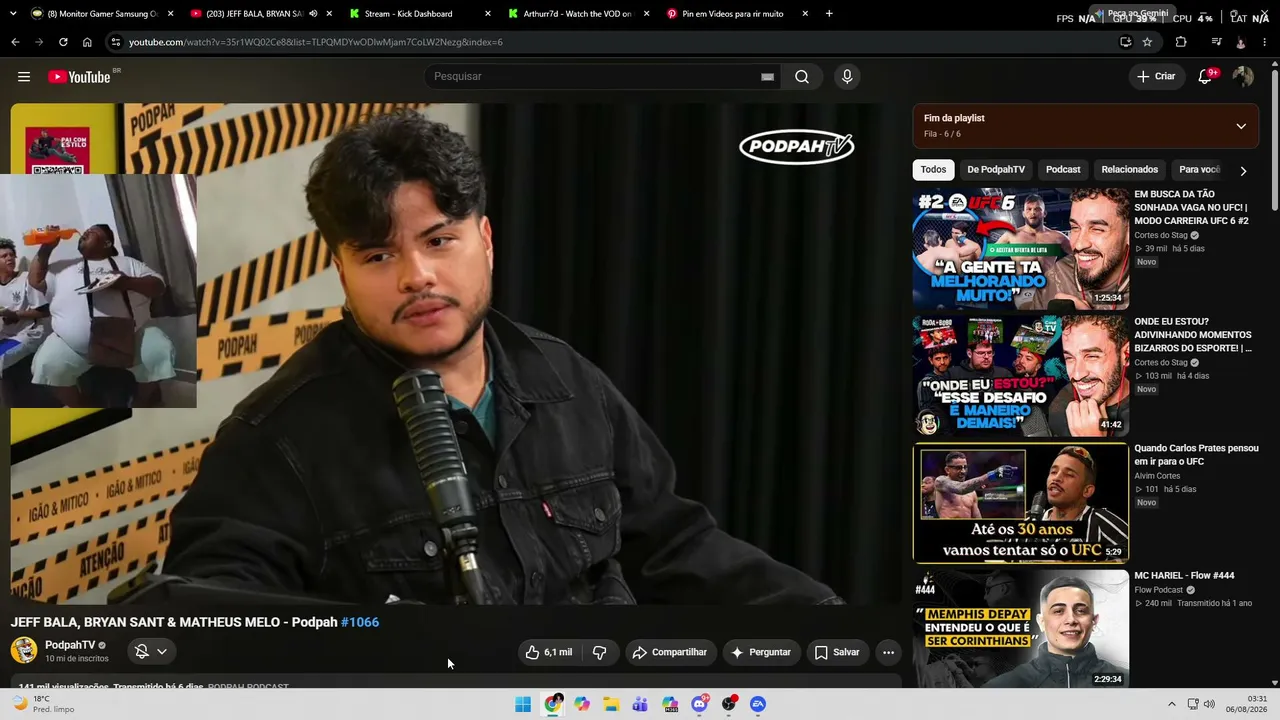The image size is (1280, 720).
Task: Close the Stream - Kick Dashboard tab
Action: click(x=488, y=14)
